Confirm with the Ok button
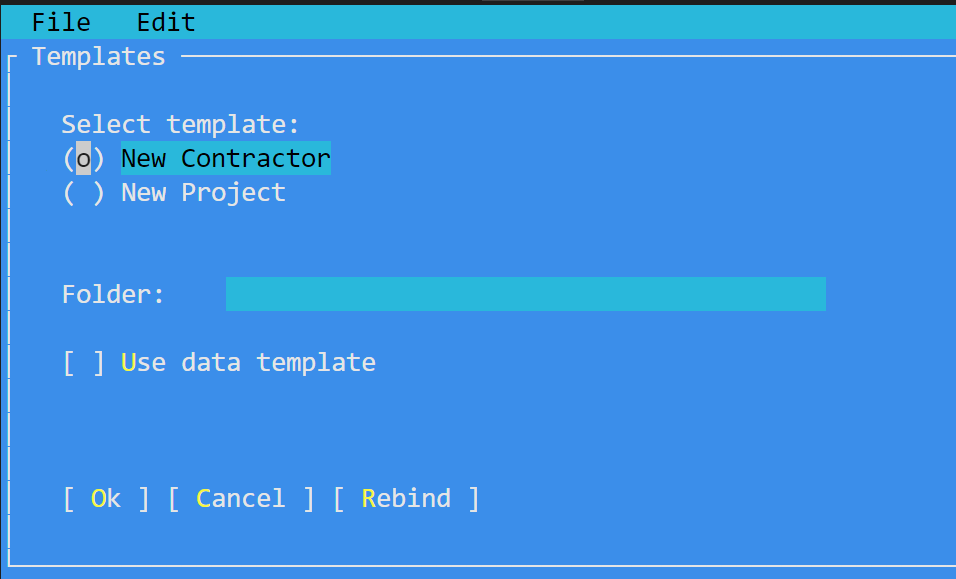 106,499
